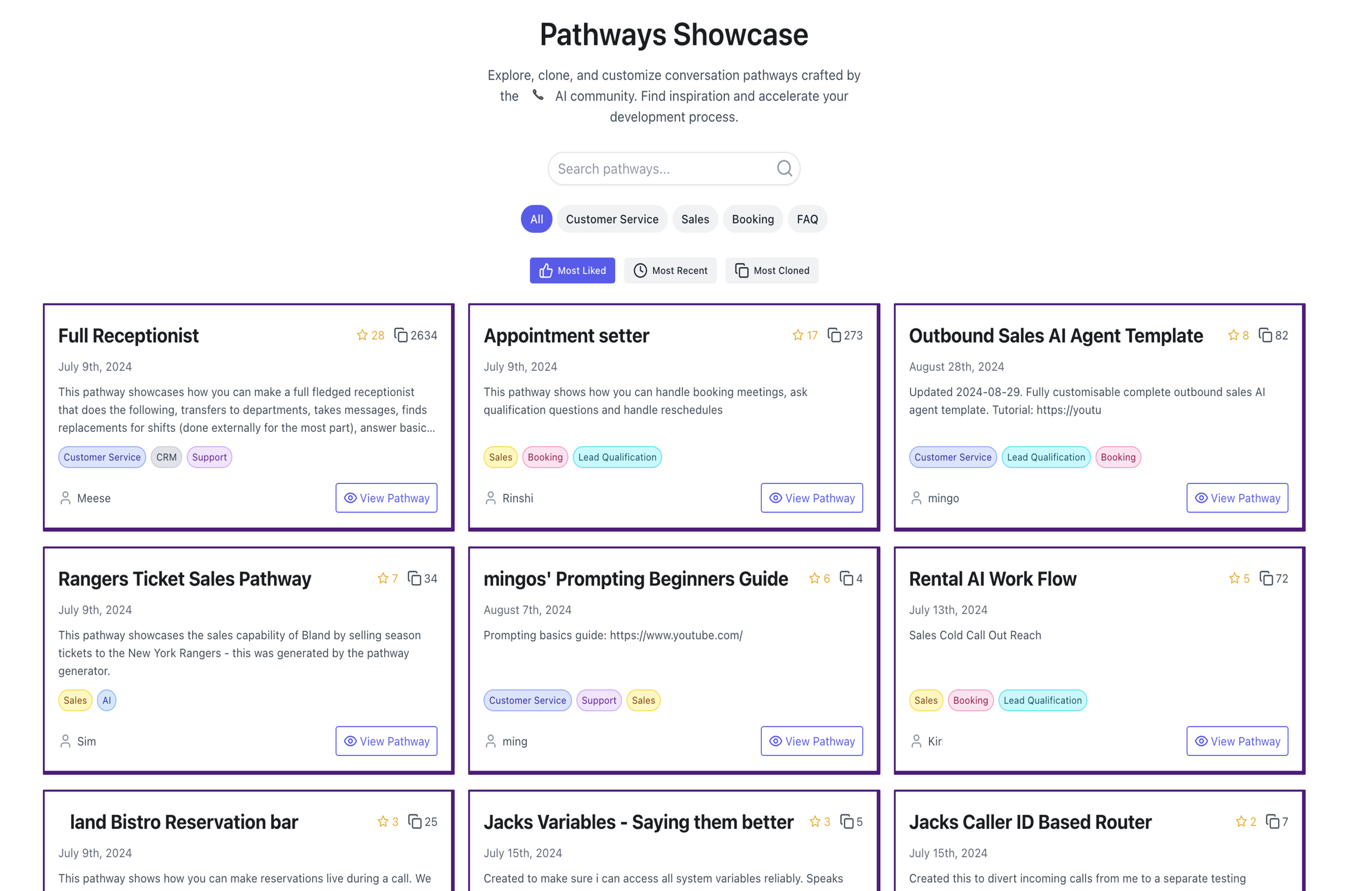Select the All category filter
Viewport: 1372px width, 891px height.
coord(536,219)
